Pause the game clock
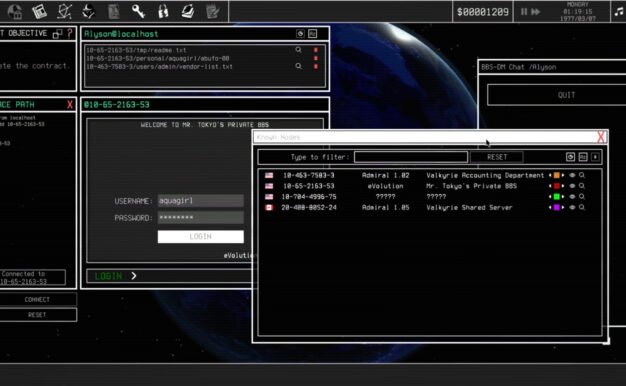The height and width of the screenshot is (386, 626). (524, 12)
